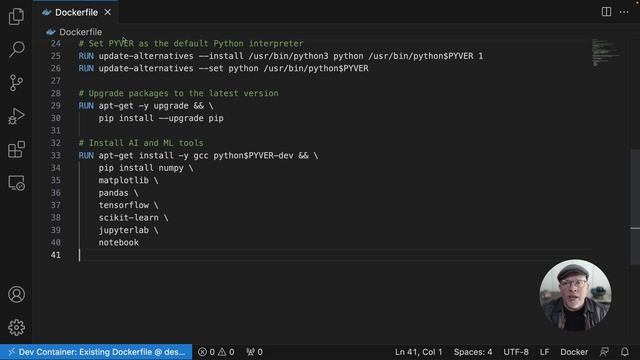Screen dimensions: 640x360
Task: Change end of line sequence LF
Action: [x=544, y=352]
